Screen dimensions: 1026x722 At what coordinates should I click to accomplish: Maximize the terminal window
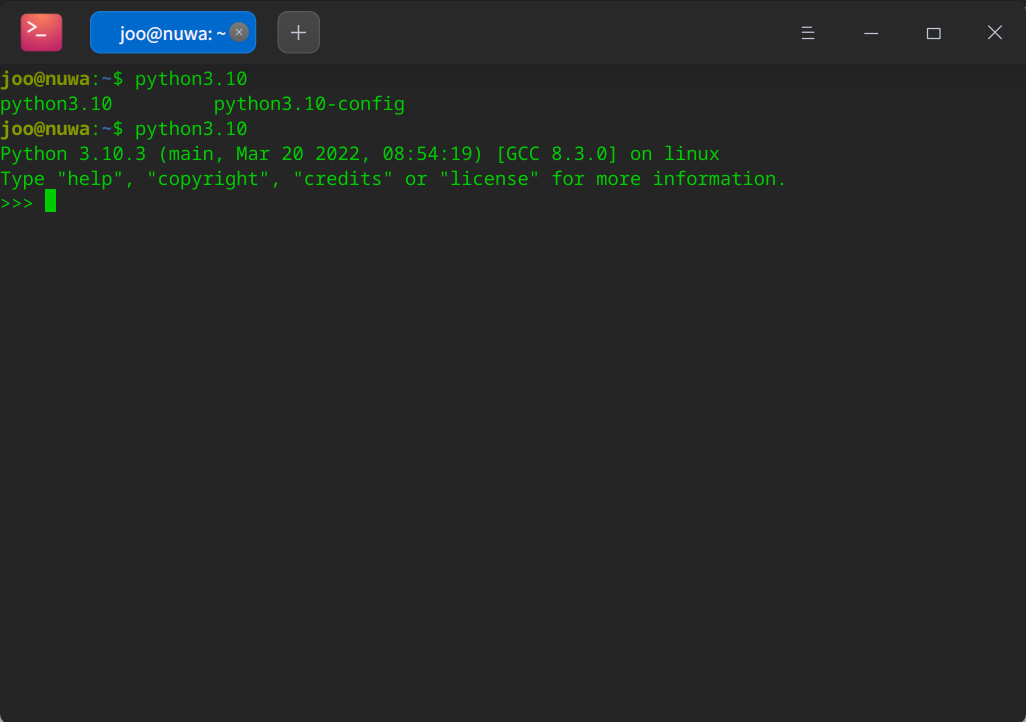point(933,32)
